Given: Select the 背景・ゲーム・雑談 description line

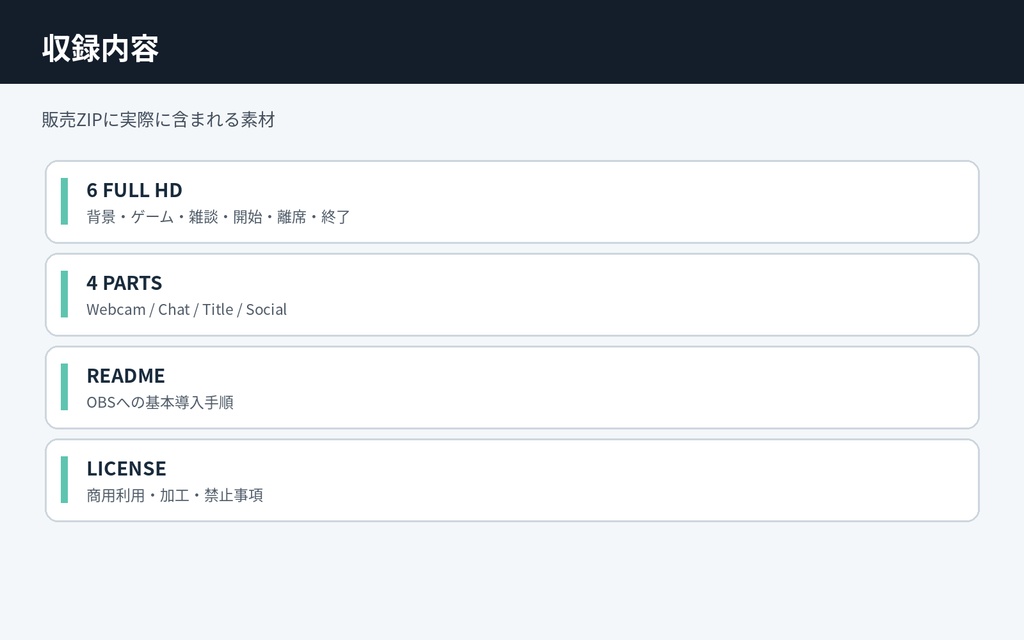Looking at the screenshot, I should [x=218, y=217].
